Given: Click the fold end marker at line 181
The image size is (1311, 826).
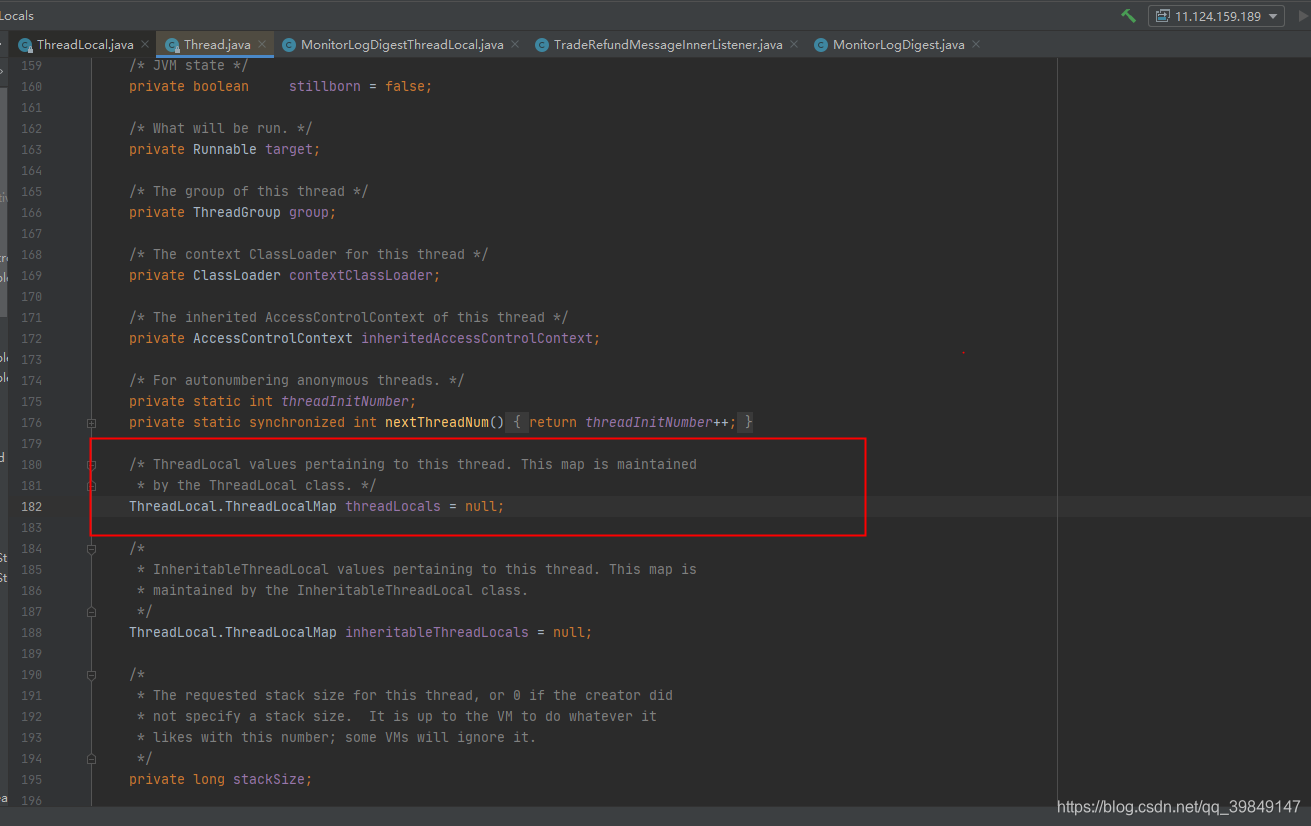Looking at the screenshot, I should (91, 486).
